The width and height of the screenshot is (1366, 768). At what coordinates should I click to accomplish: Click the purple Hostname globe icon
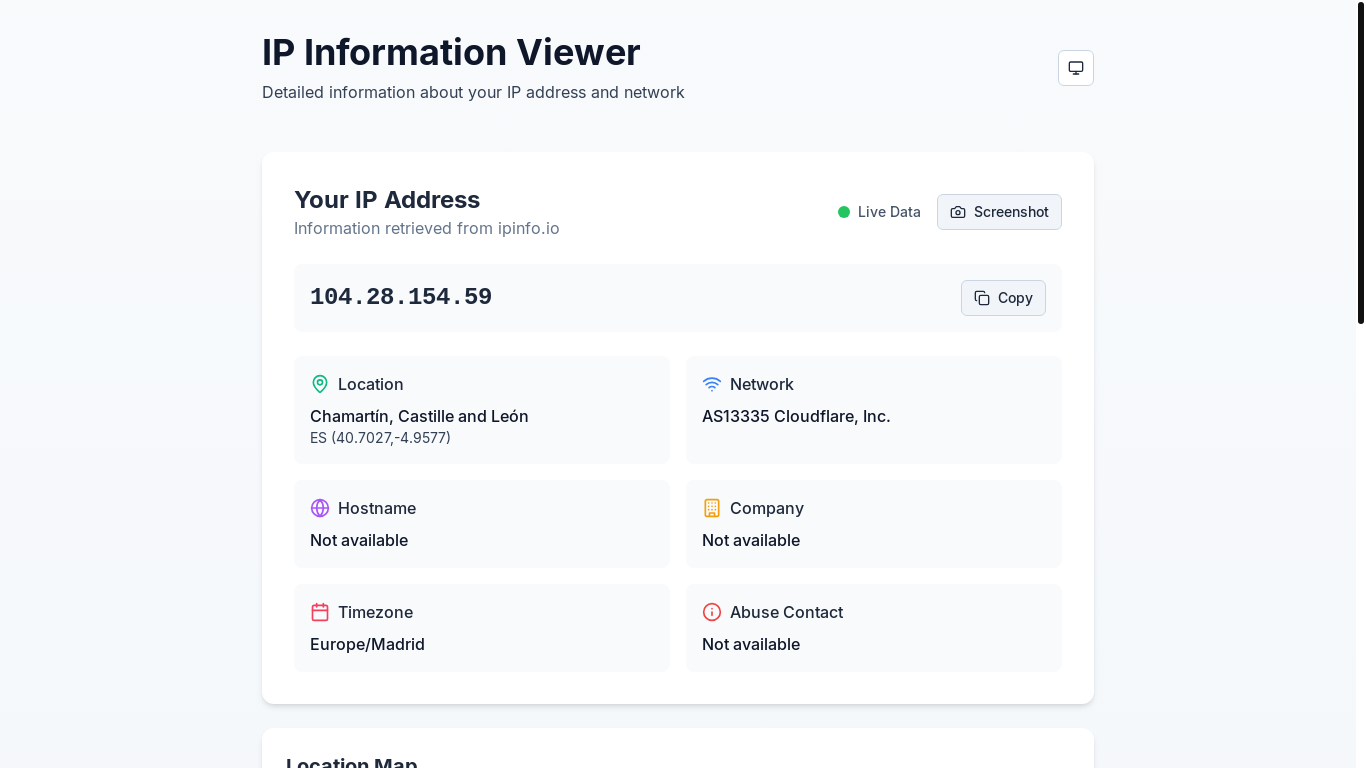click(320, 508)
